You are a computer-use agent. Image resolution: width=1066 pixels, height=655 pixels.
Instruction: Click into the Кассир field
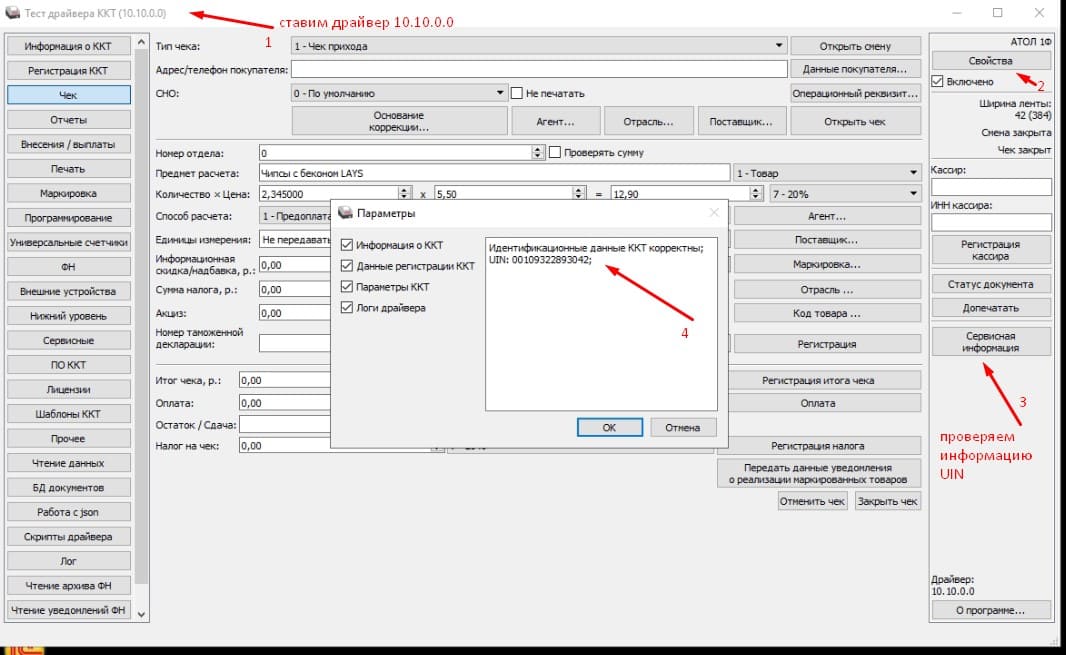pos(991,186)
